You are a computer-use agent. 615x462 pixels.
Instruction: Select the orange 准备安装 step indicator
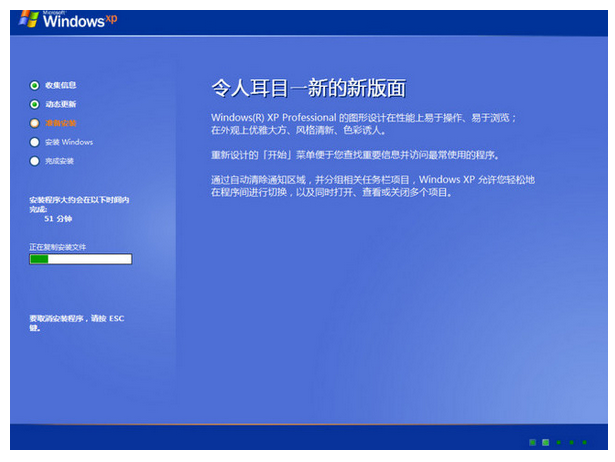pos(35,123)
